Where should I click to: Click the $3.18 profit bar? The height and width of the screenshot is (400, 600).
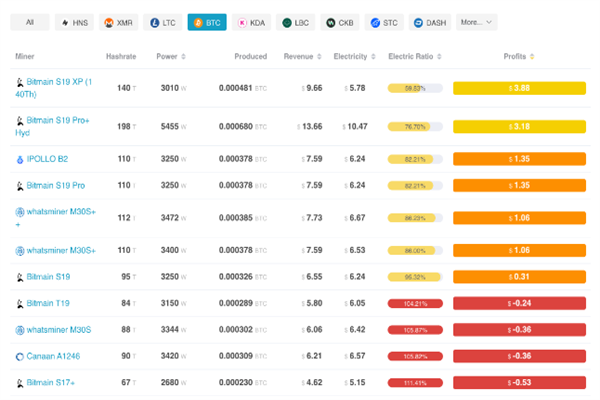519,127
